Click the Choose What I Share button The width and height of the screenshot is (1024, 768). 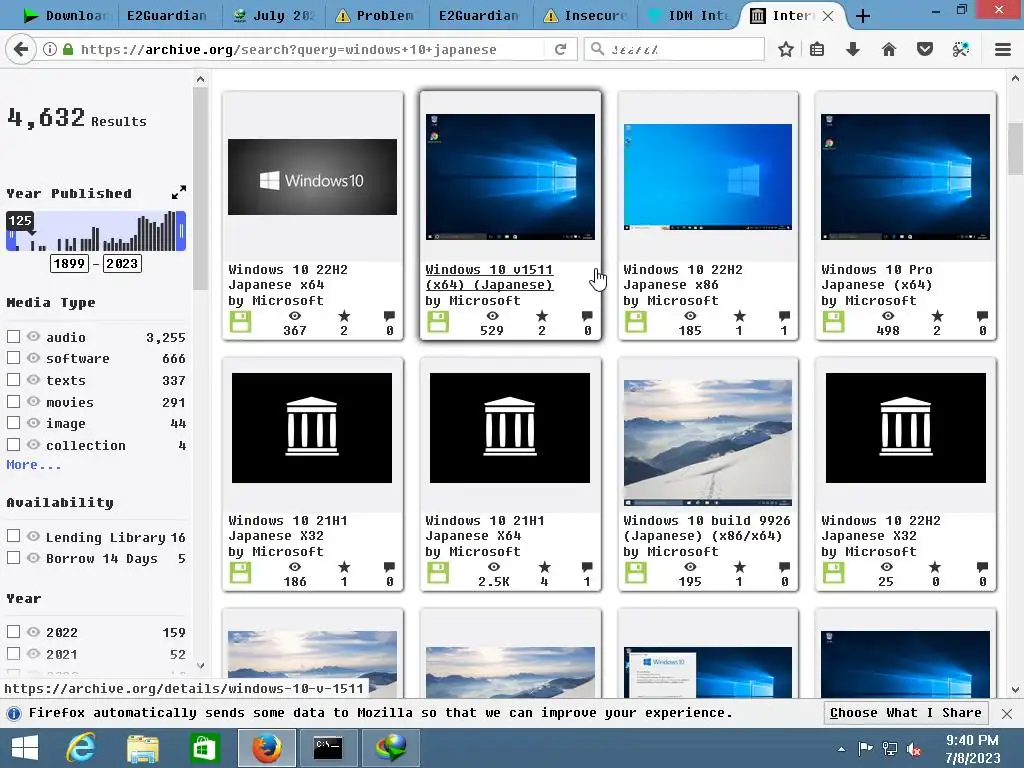click(x=905, y=712)
